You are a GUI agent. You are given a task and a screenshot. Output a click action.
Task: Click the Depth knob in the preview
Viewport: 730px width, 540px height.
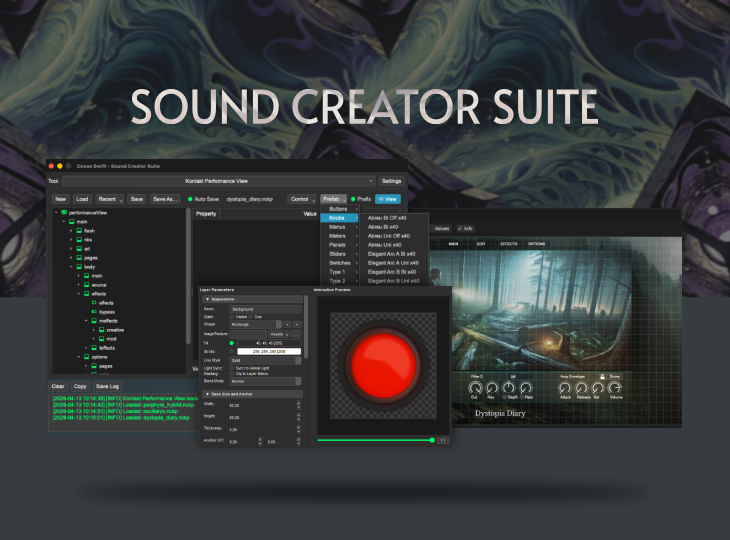[x=509, y=387]
